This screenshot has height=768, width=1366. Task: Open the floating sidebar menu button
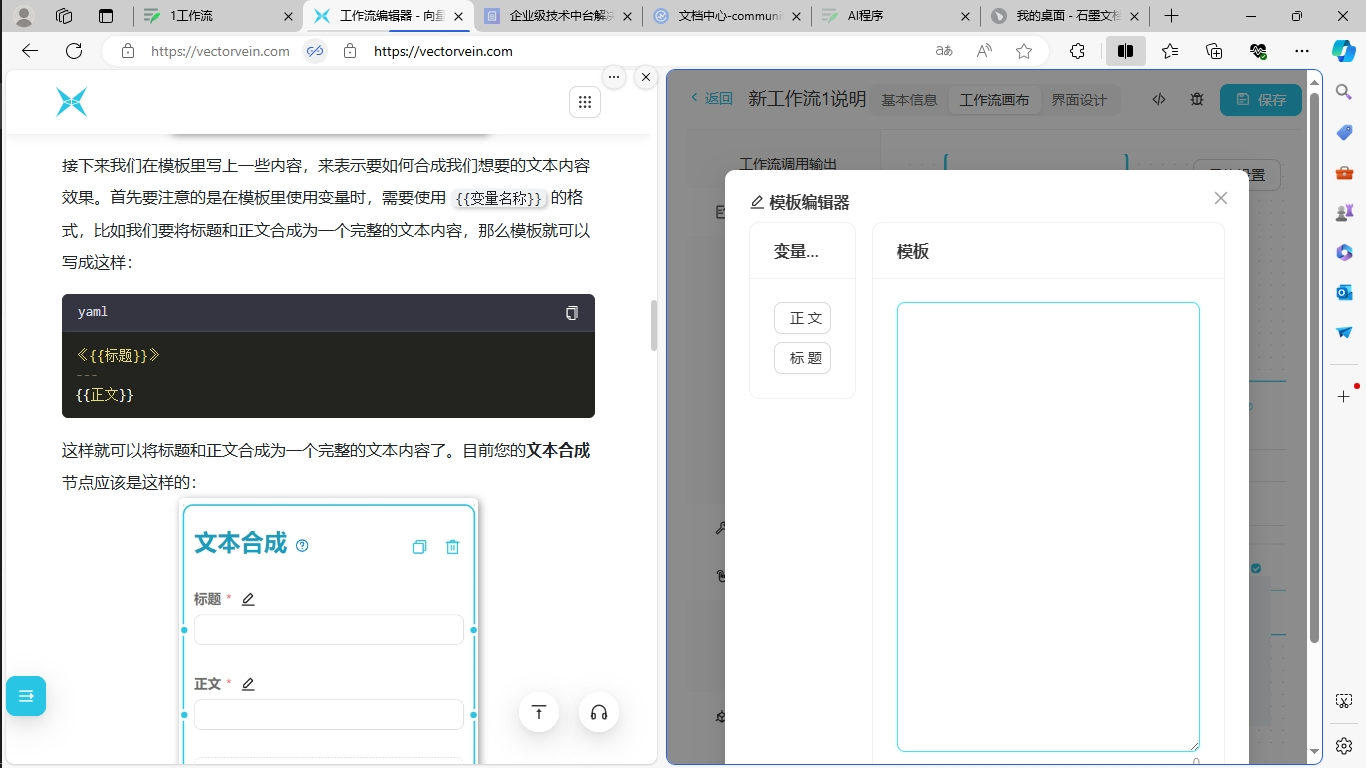click(x=26, y=696)
